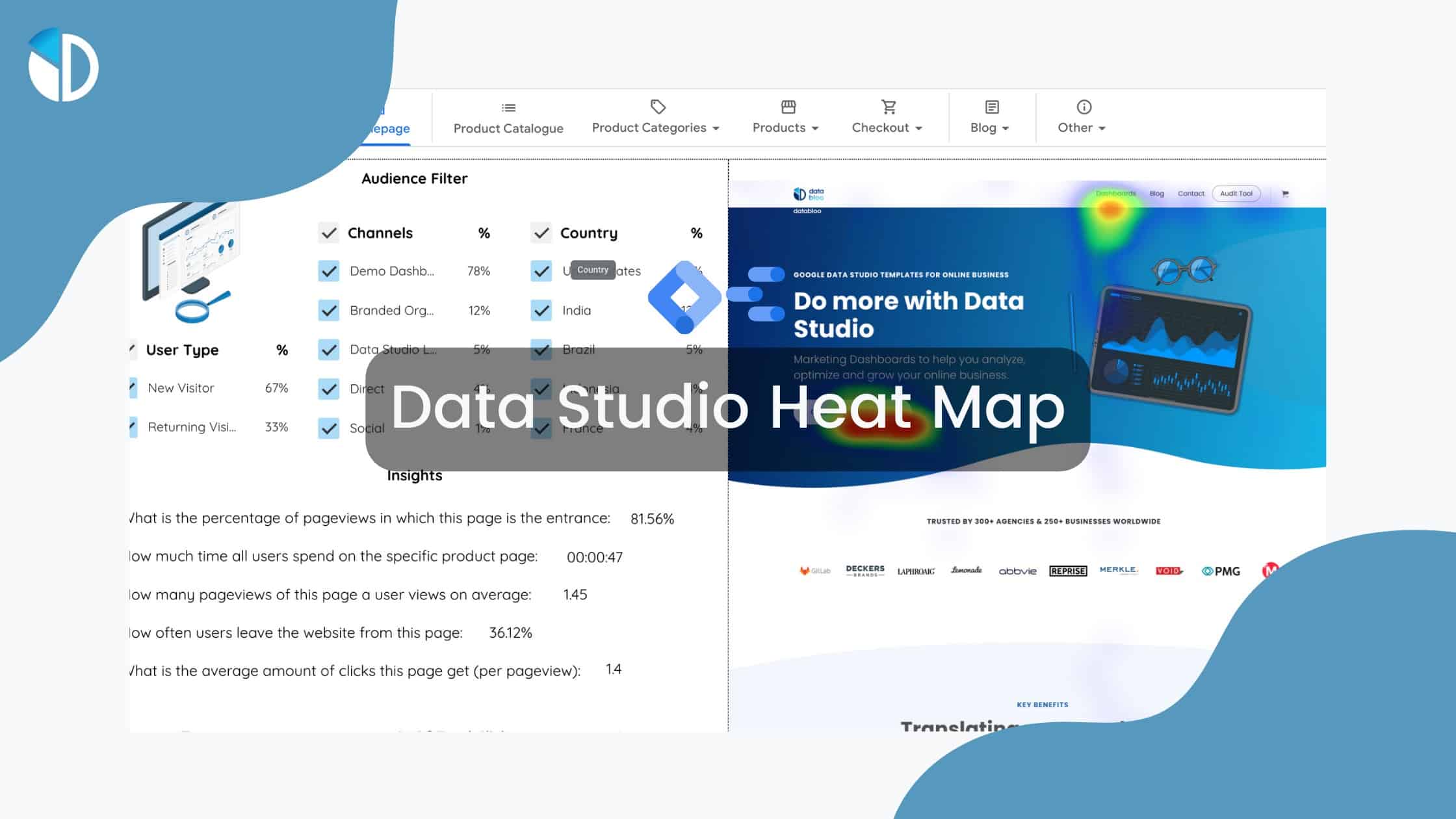
Task: Open the Dashboards menu in the site header
Action: point(1115,193)
